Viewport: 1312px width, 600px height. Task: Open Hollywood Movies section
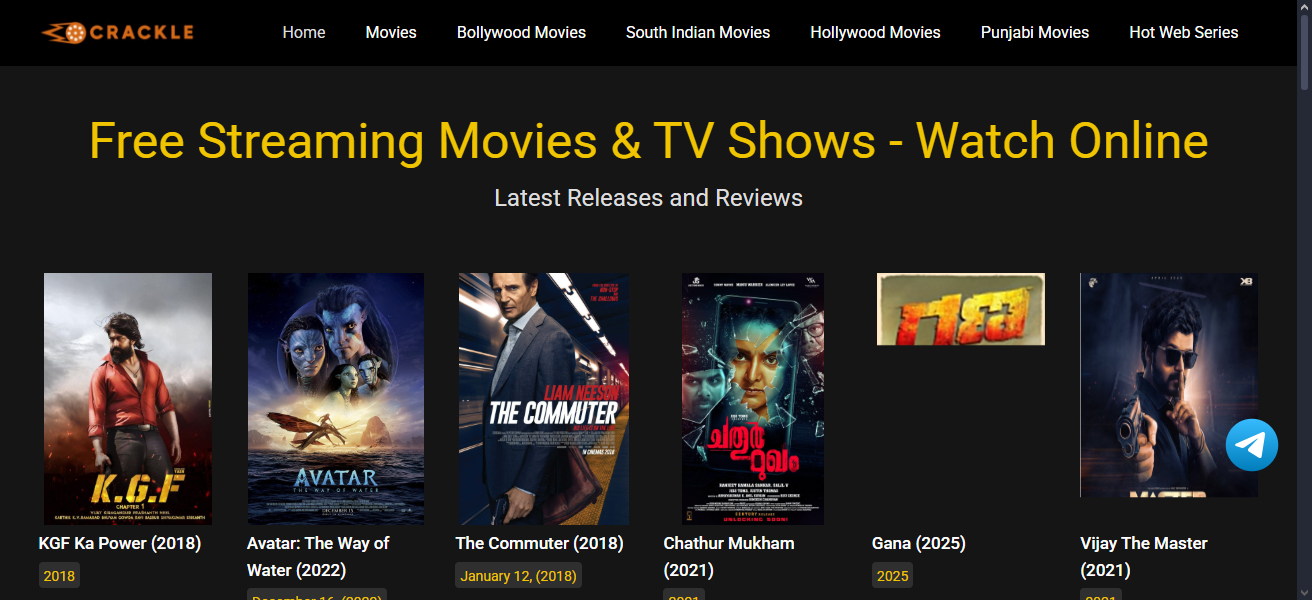(x=875, y=32)
